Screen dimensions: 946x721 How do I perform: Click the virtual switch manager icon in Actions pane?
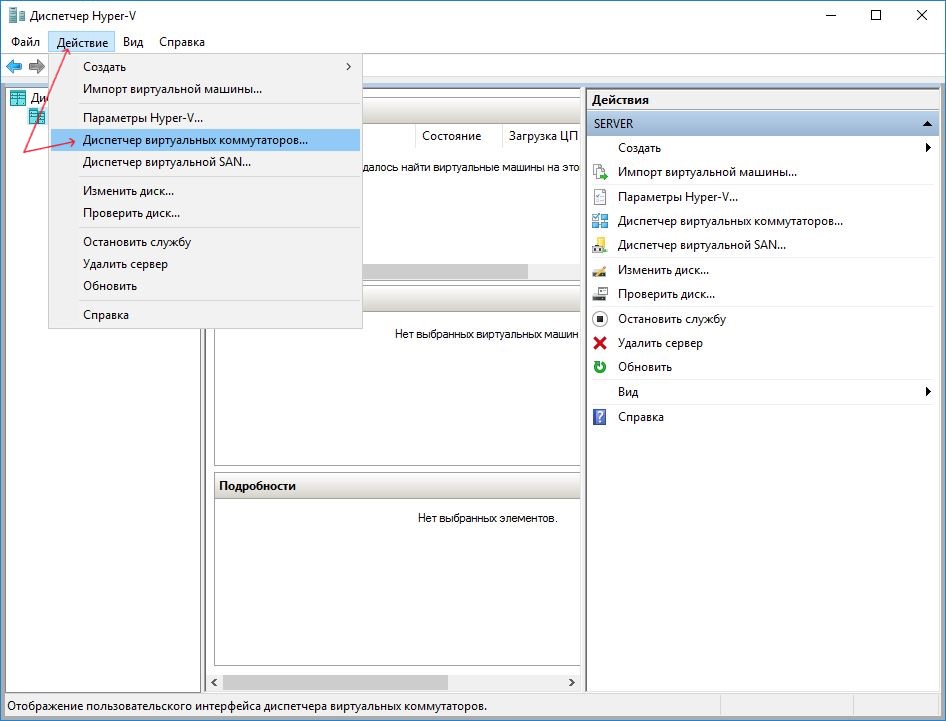point(600,221)
